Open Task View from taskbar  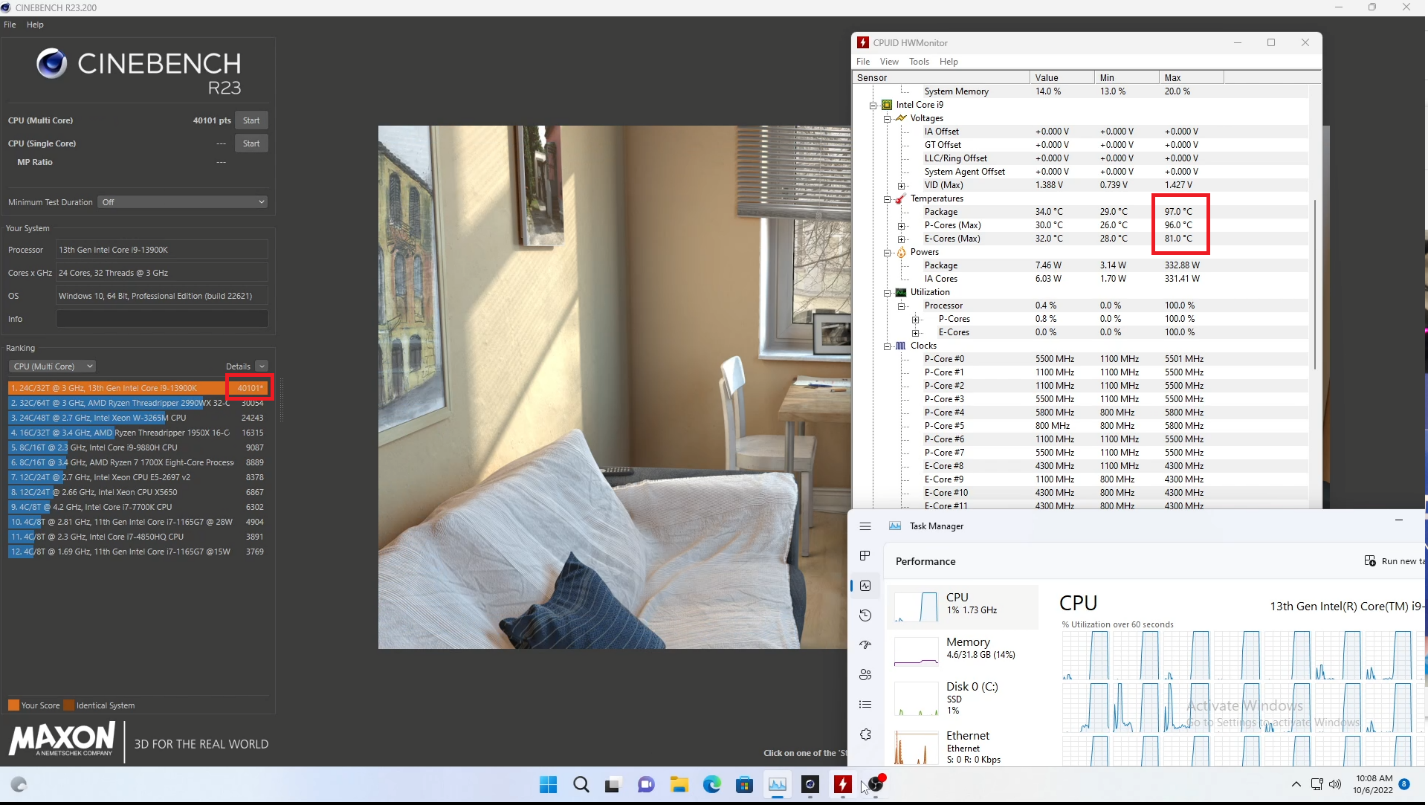(613, 785)
